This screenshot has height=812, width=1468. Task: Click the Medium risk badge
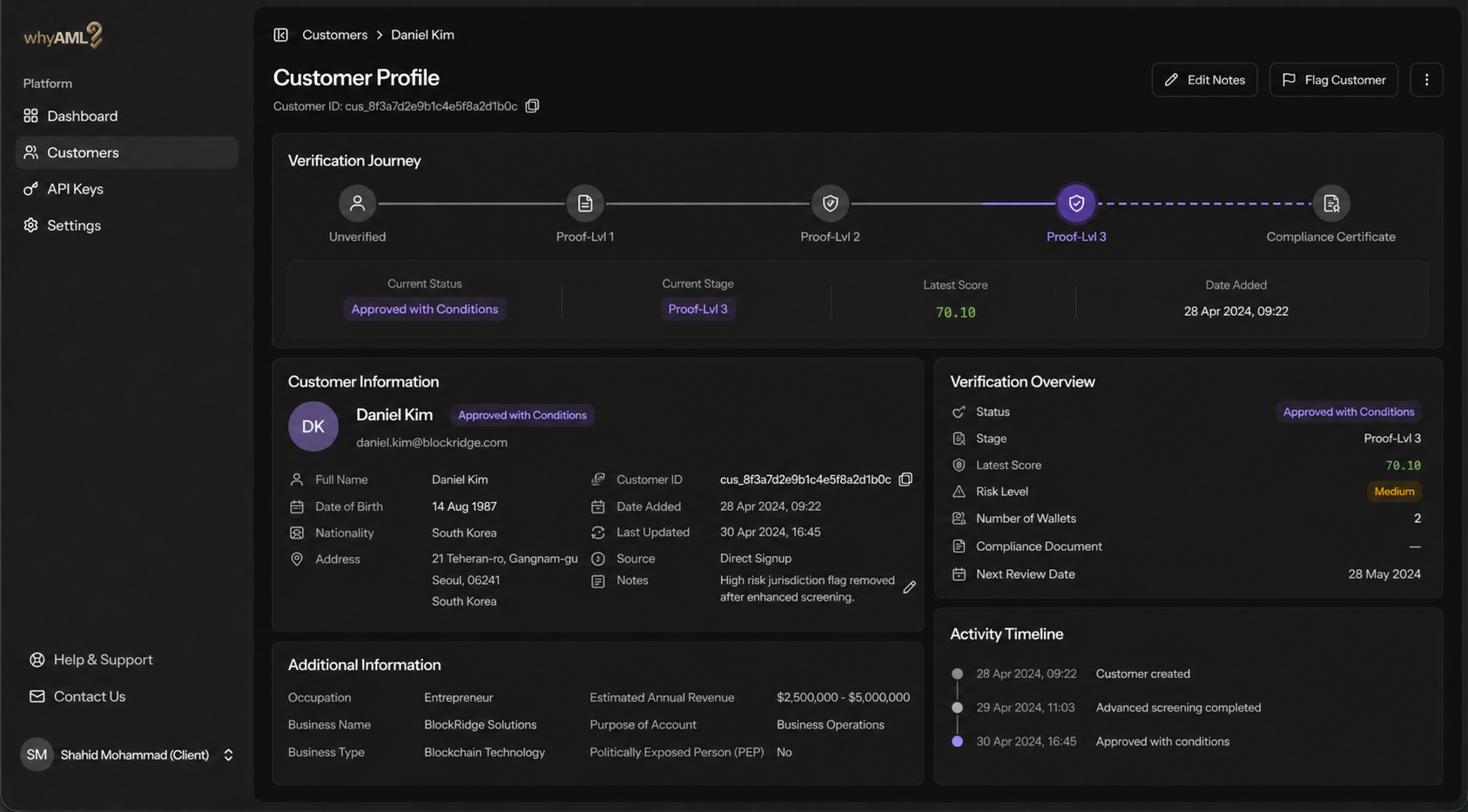(x=1394, y=492)
